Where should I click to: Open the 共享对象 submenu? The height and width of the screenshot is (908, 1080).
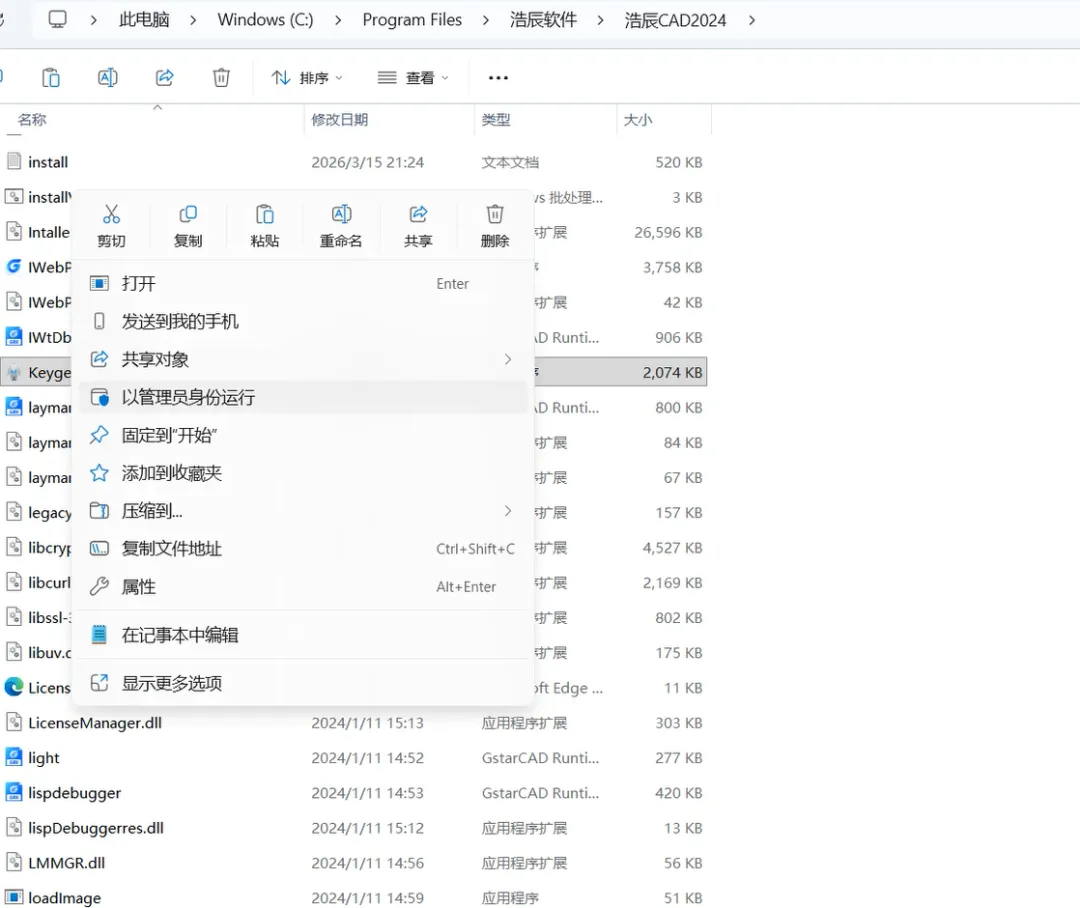click(303, 360)
